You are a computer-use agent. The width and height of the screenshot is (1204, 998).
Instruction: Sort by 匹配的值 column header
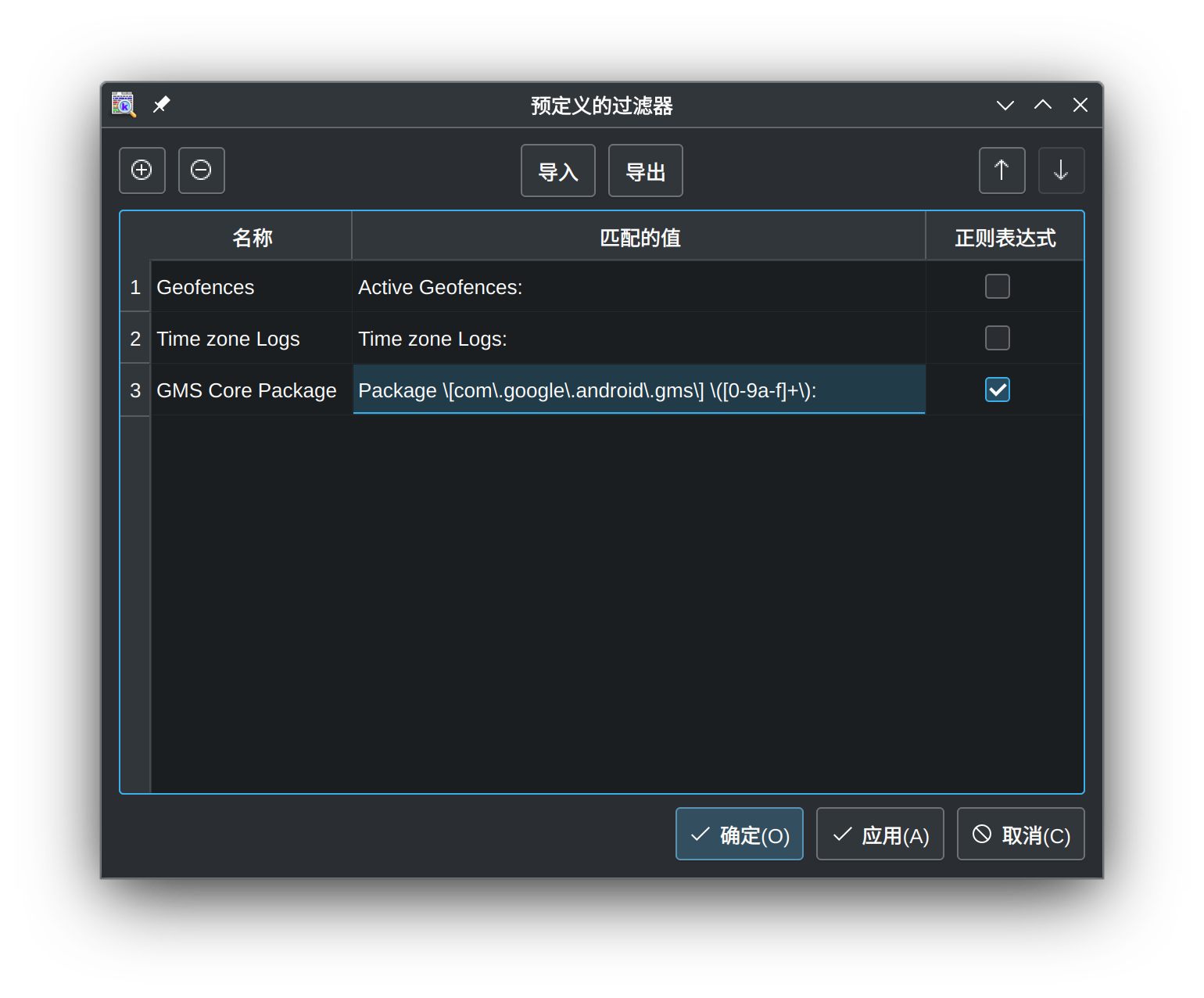640,237
